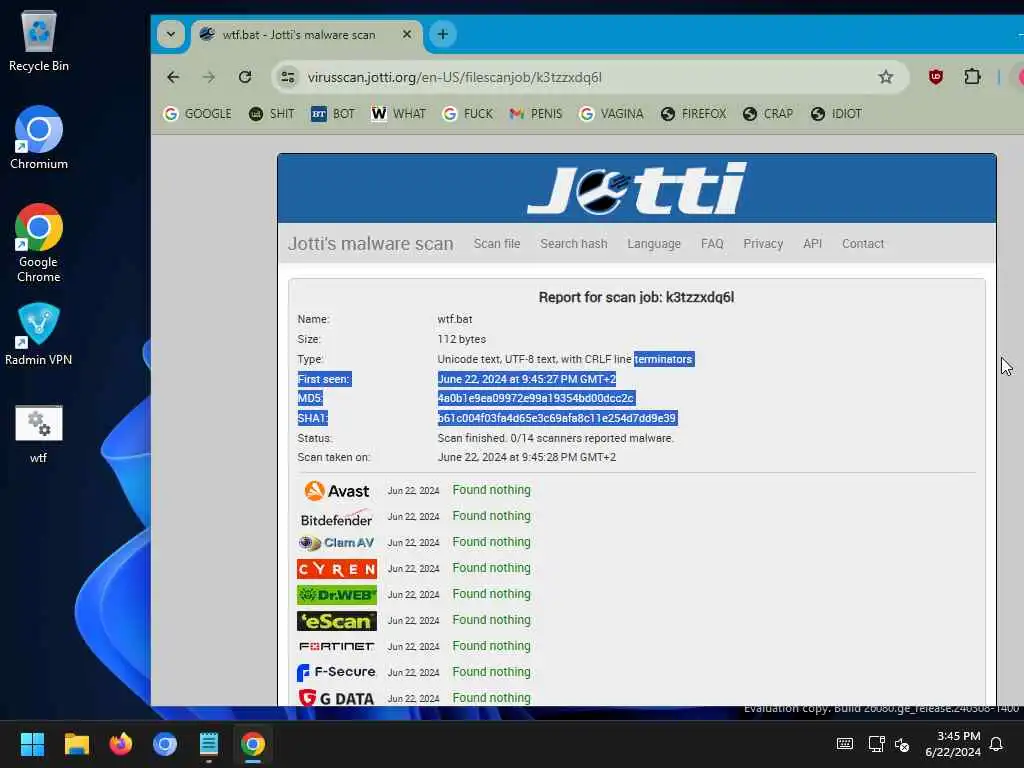View site information icon in address bar
Viewport: 1024px width, 768px height.
288,77
